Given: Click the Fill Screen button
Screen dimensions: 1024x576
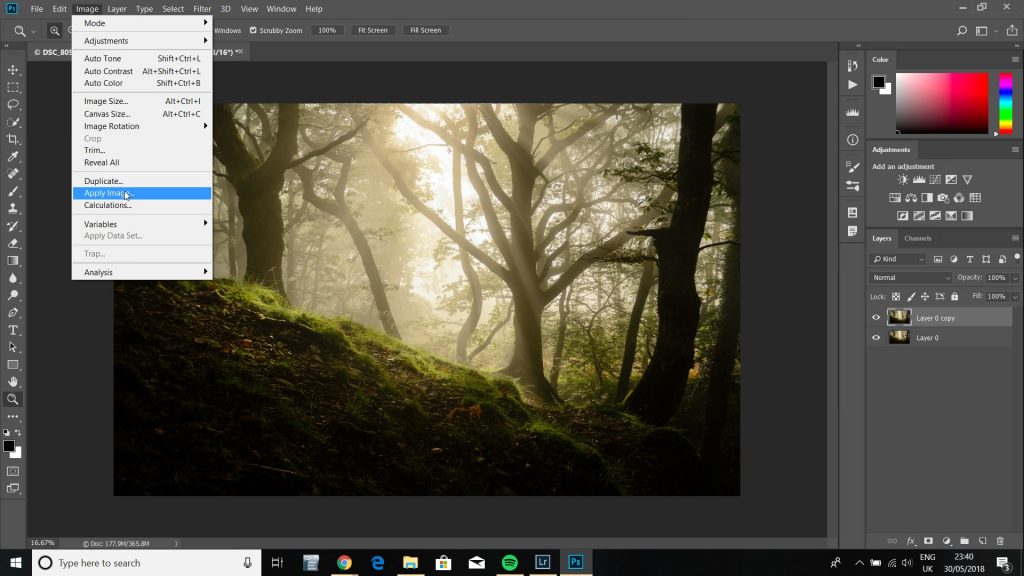Looking at the screenshot, I should 425,30.
